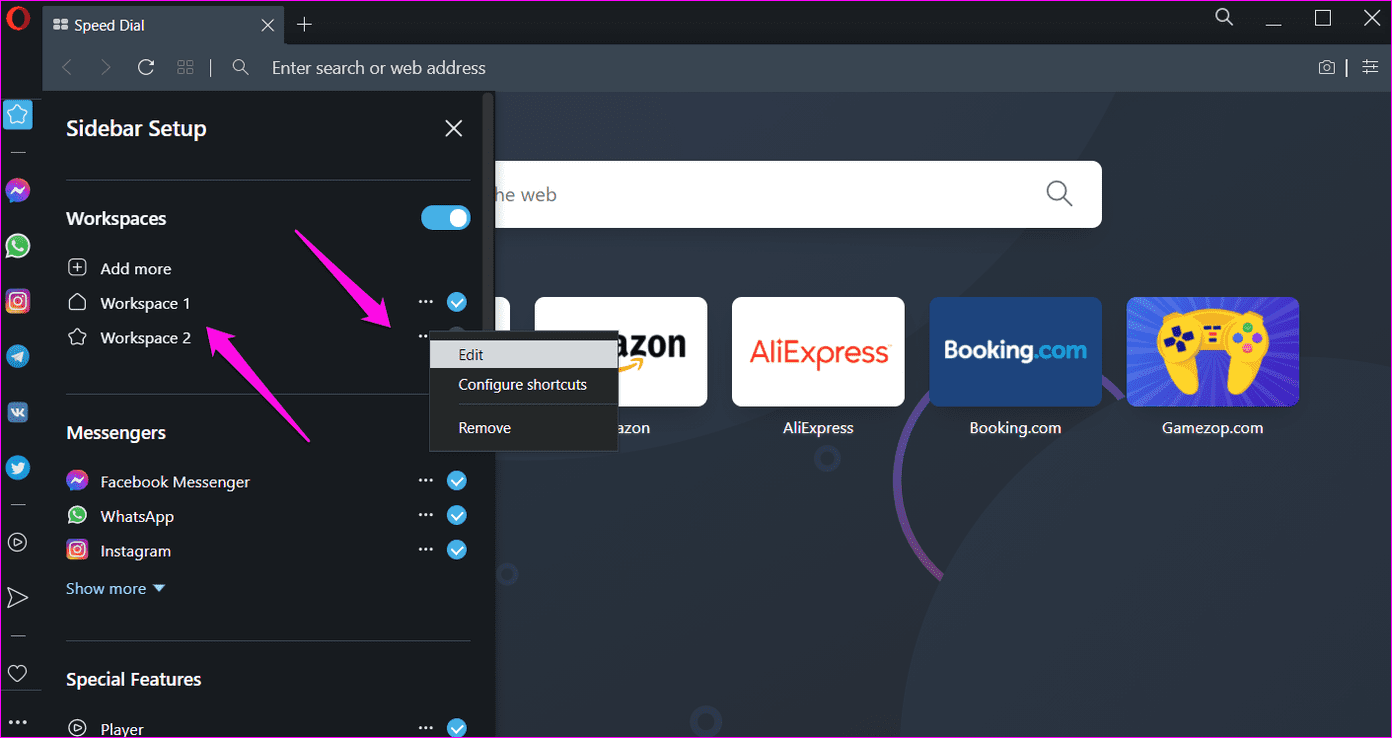Open the AliExpress speed dial tile
The height and width of the screenshot is (738, 1392).
[x=818, y=352]
